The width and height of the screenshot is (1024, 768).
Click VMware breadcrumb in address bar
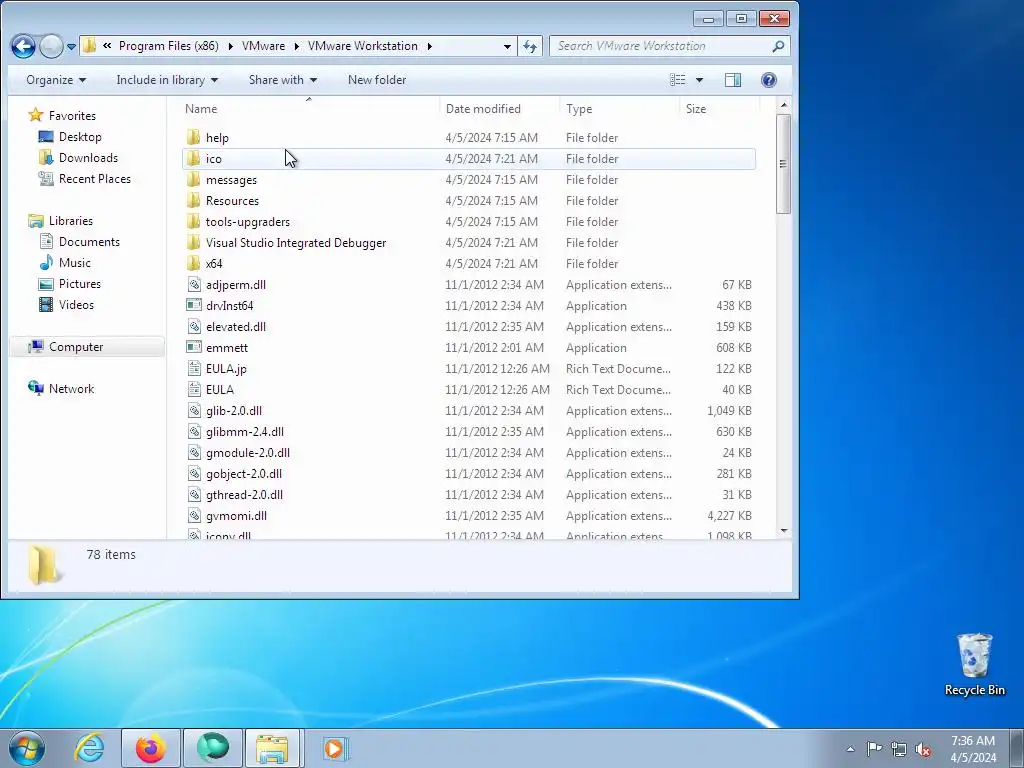(x=263, y=46)
